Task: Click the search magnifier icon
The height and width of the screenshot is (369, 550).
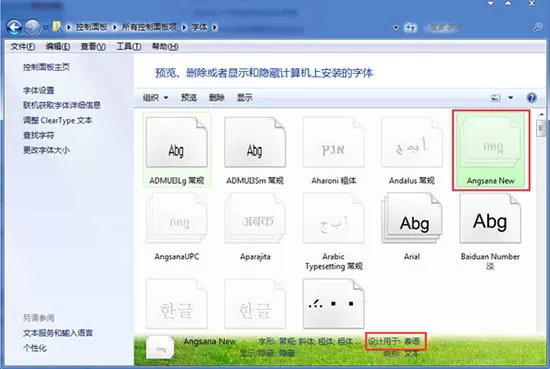Action: pyautogui.click(x=538, y=27)
